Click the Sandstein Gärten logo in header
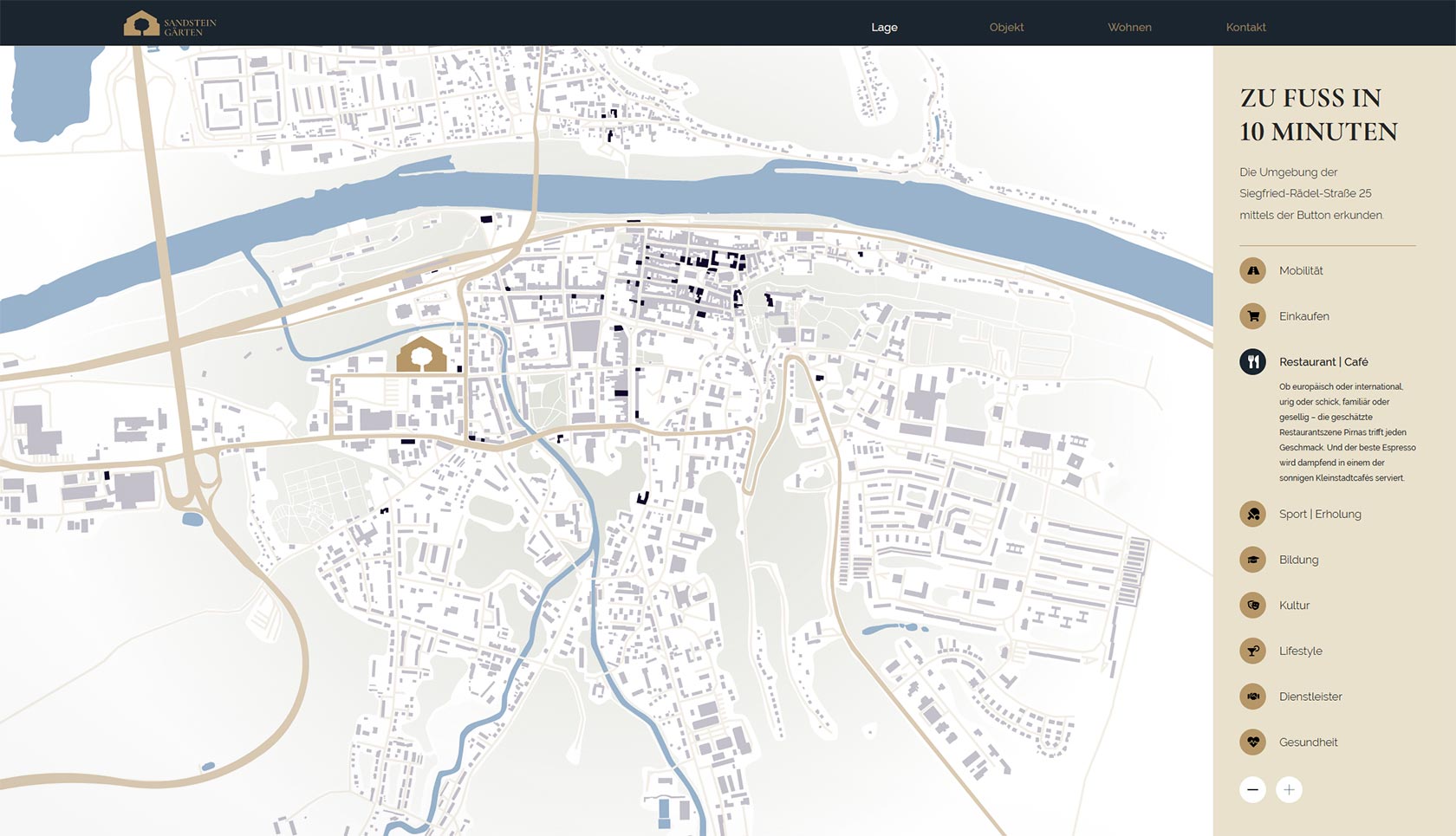 170,24
